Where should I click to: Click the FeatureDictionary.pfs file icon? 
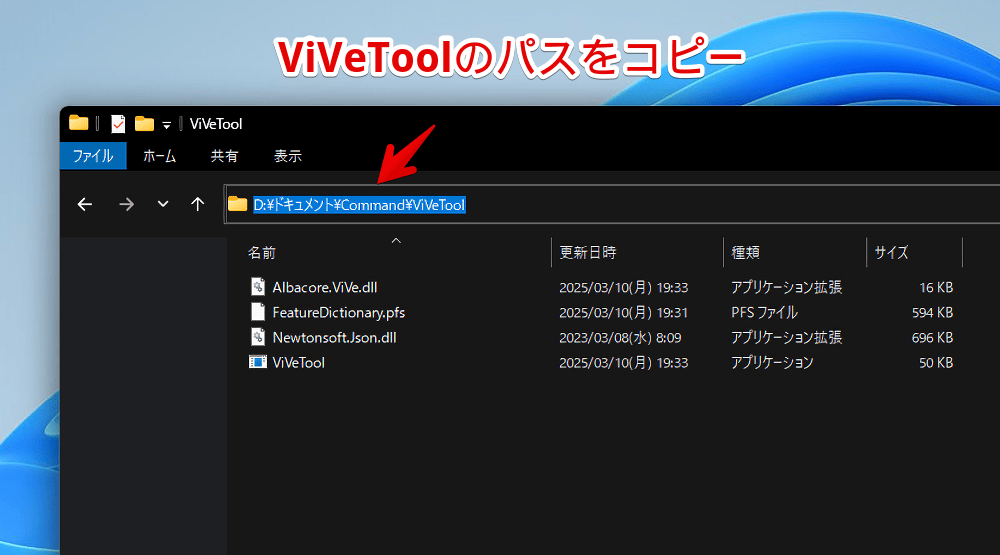pyautogui.click(x=258, y=312)
